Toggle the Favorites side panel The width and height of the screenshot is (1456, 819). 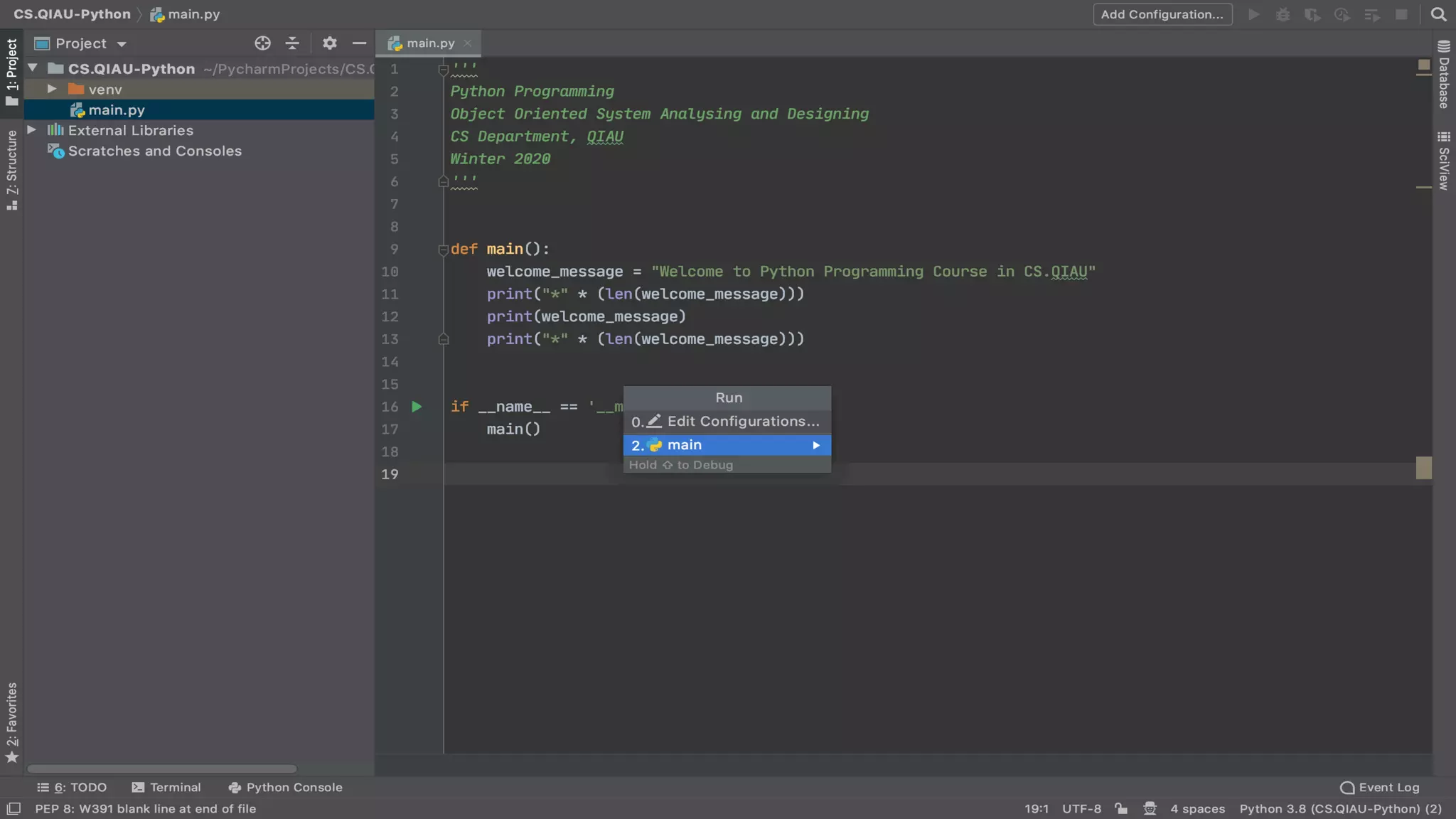(12, 722)
